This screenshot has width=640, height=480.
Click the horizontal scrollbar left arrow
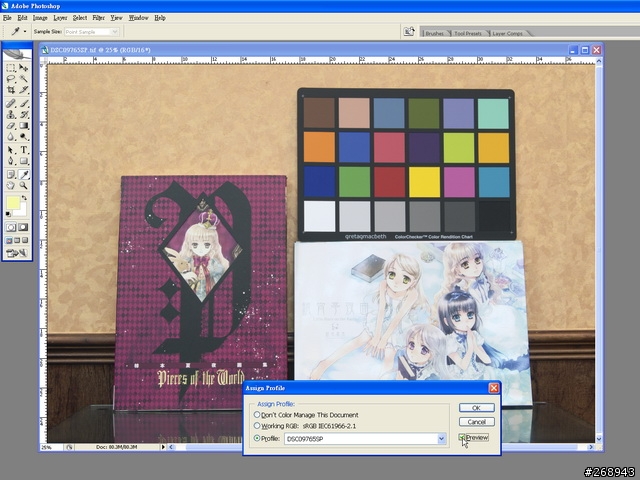tap(171, 447)
